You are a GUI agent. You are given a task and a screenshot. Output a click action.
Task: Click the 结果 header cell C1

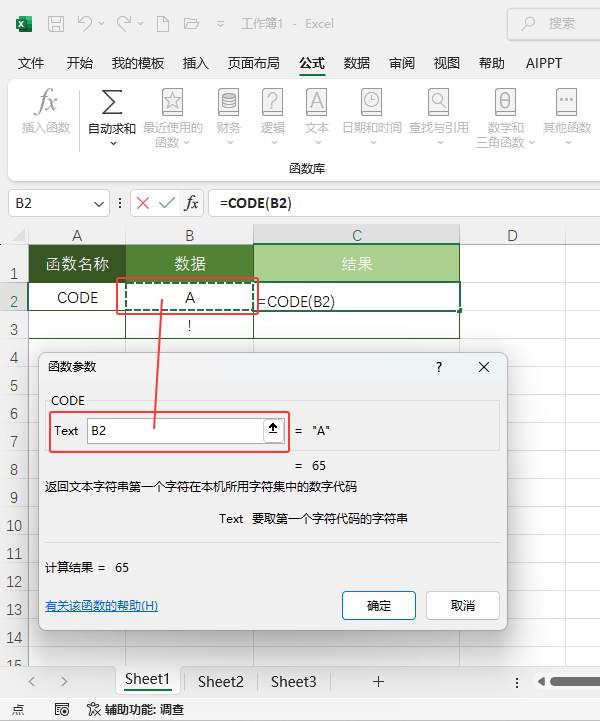coord(356,263)
